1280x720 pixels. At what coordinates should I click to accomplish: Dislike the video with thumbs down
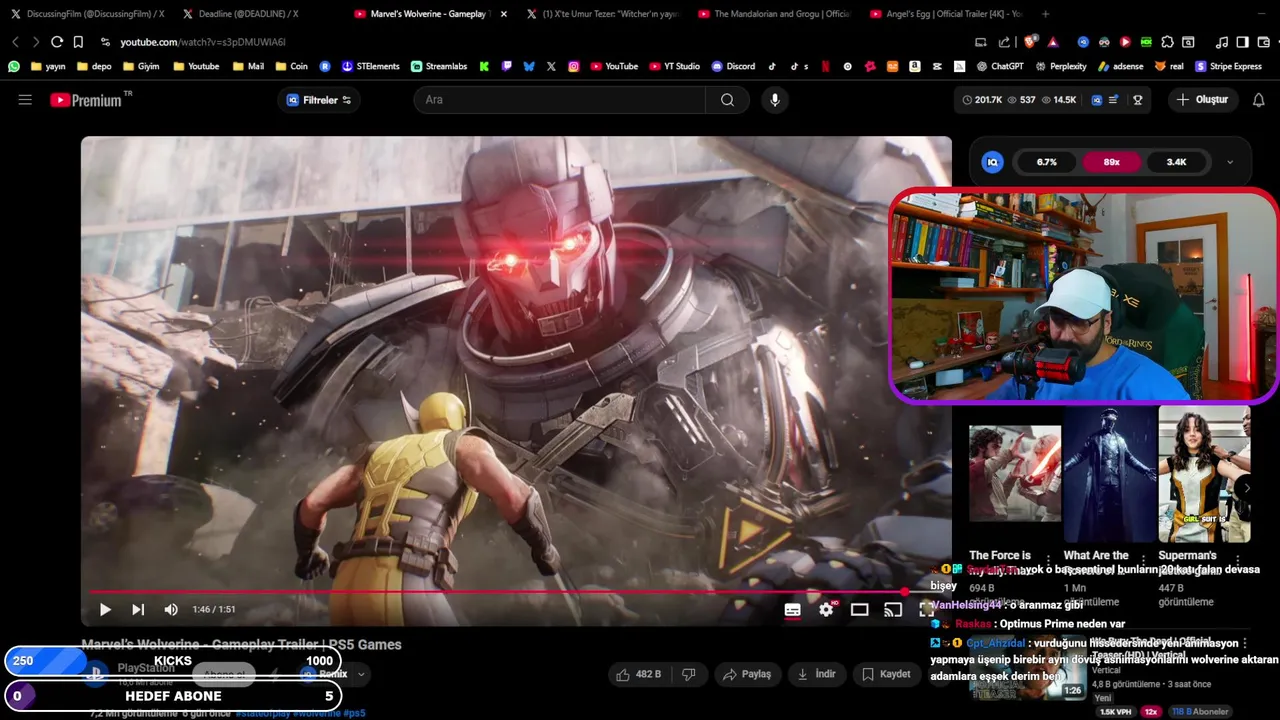(689, 674)
